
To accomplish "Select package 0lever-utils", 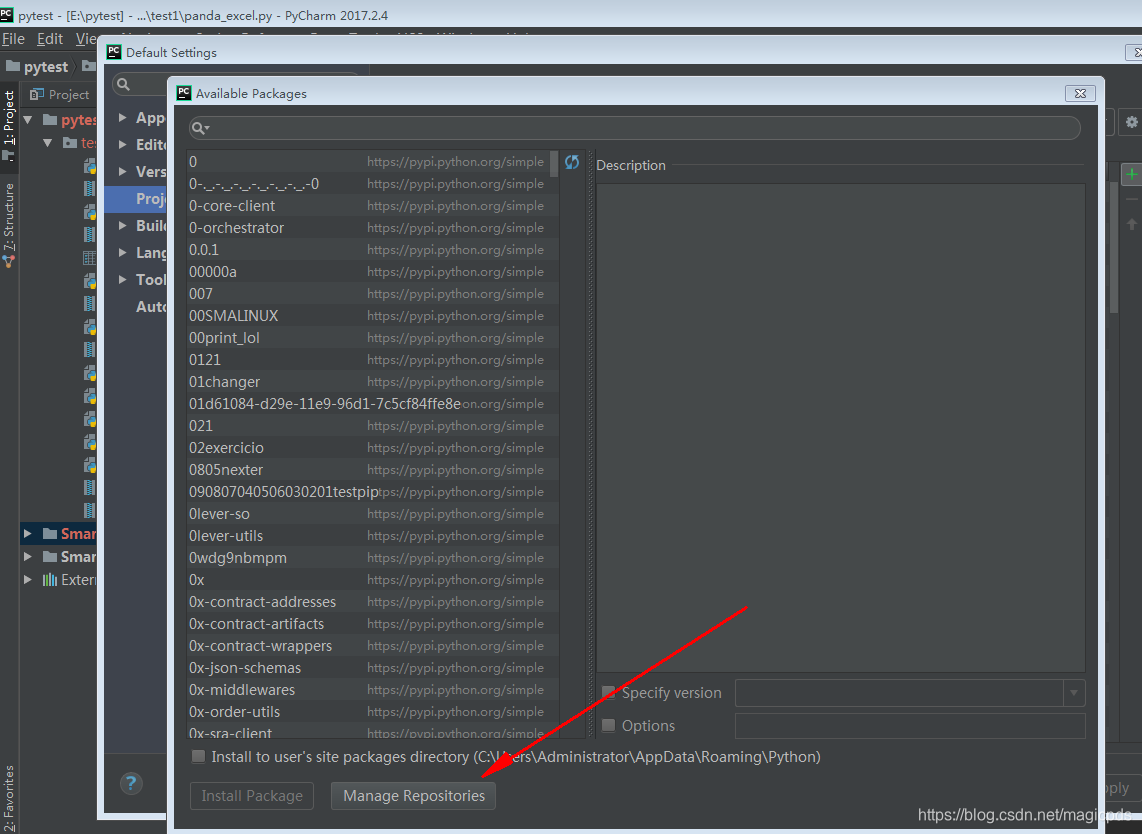I will (x=372, y=536).
